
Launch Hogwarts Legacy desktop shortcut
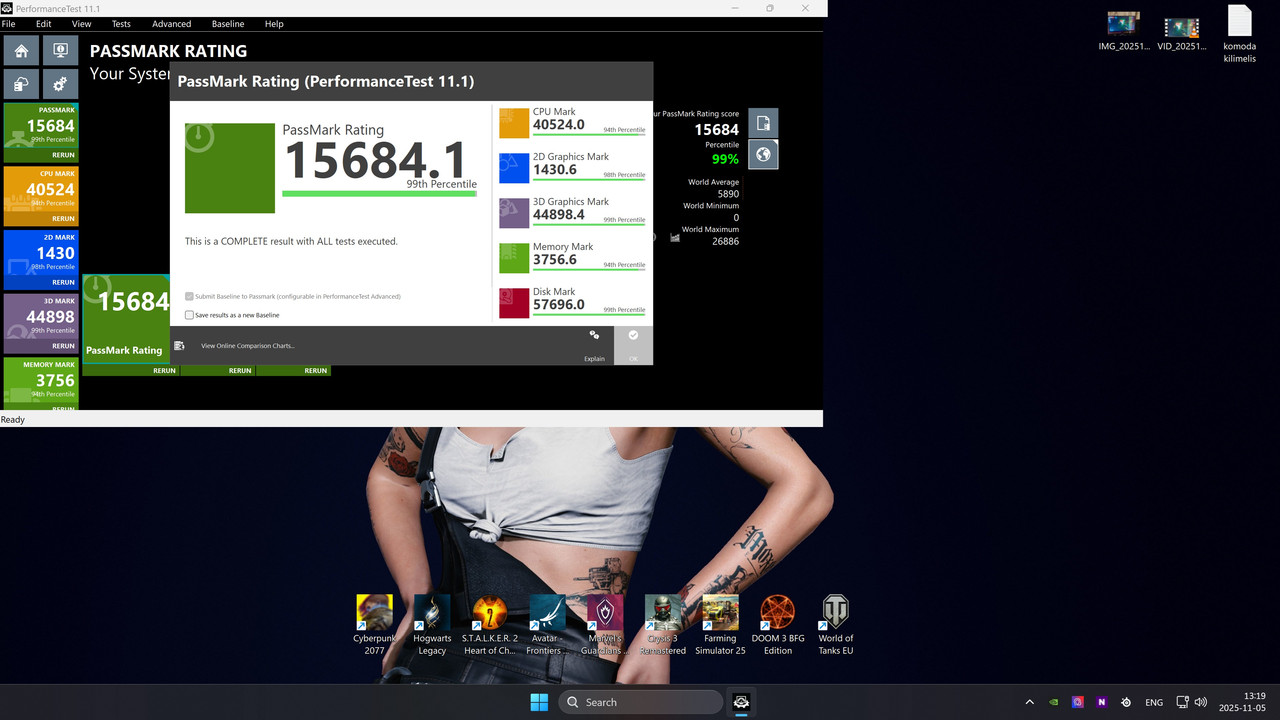click(x=432, y=625)
